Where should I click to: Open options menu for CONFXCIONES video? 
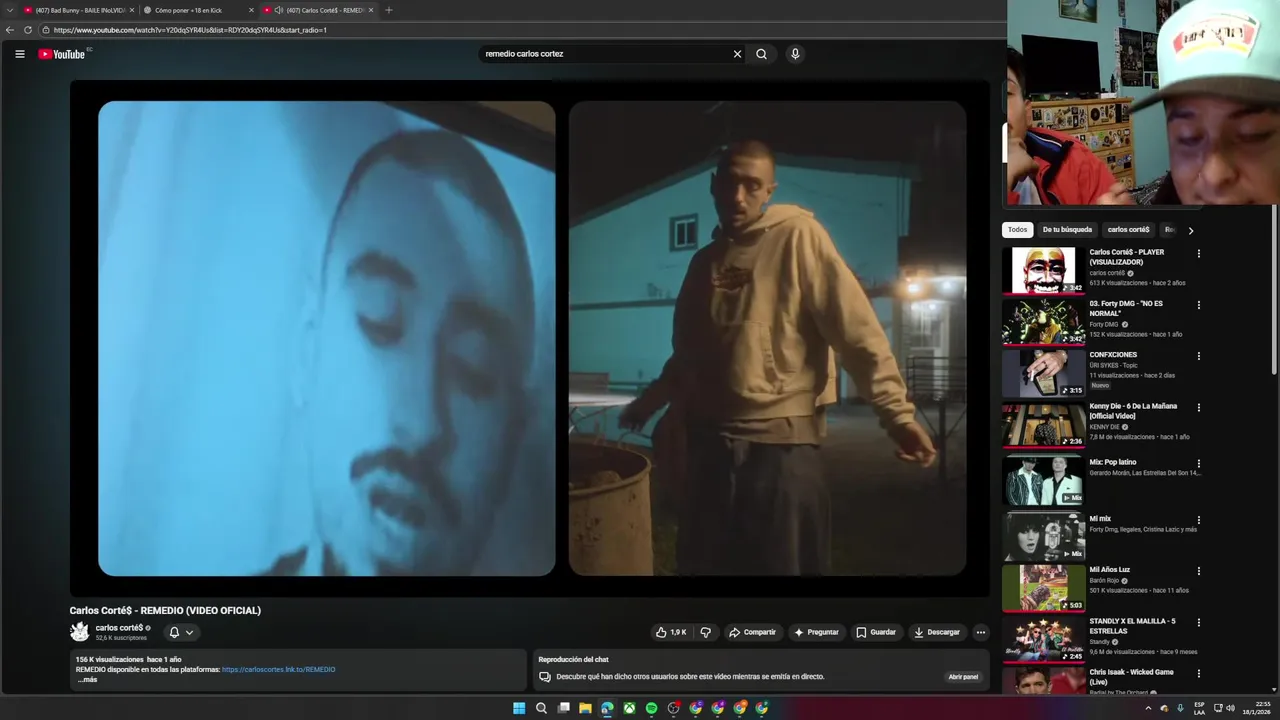tap(1198, 356)
